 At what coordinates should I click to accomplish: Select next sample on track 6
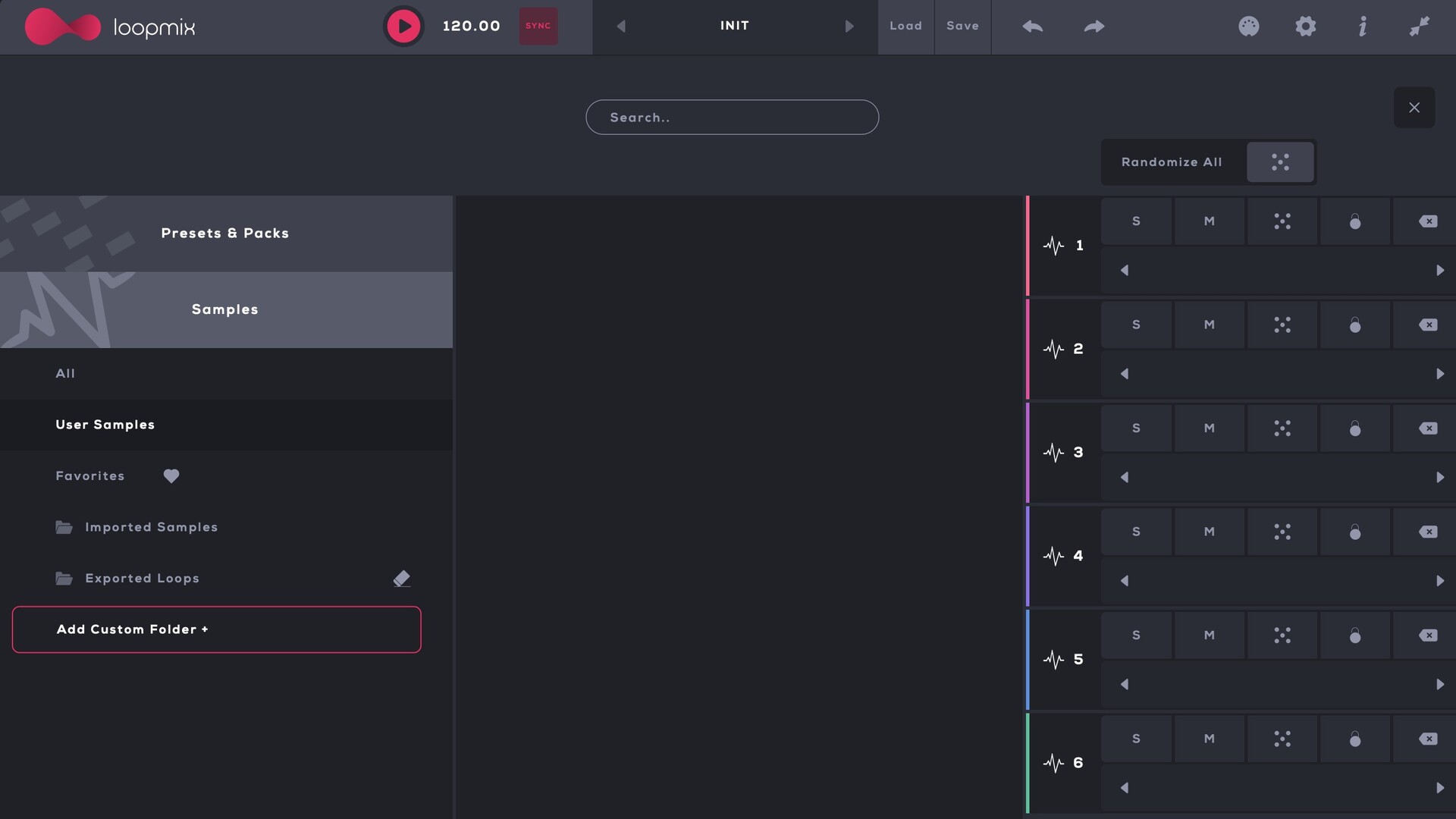coord(1439,788)
